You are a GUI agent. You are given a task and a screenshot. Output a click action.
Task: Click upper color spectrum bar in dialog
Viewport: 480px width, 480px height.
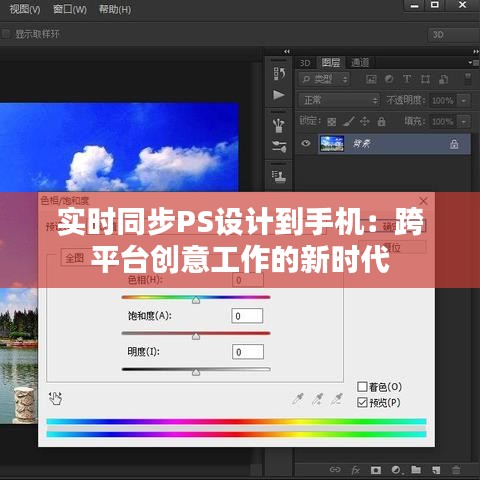236,422
